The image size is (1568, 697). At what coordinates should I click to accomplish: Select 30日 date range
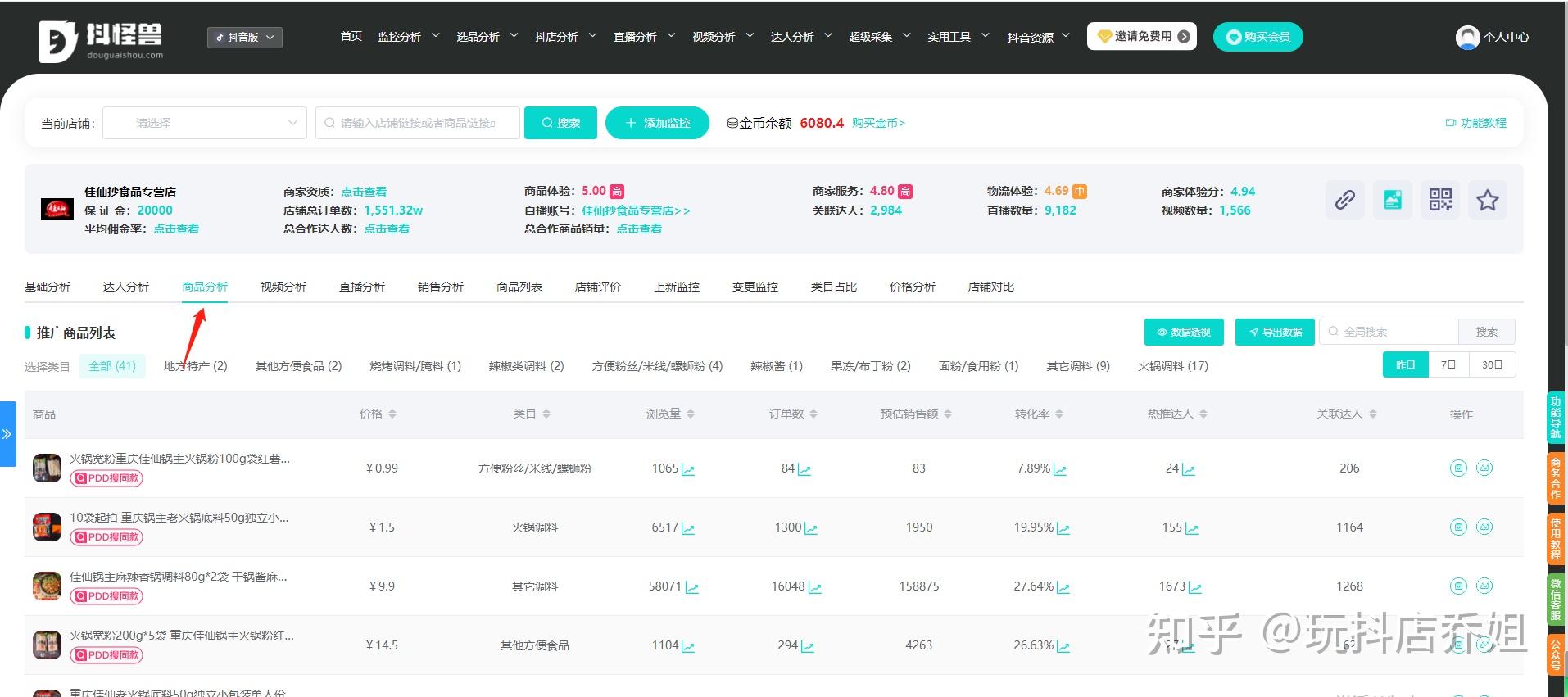click(1493, 365)
